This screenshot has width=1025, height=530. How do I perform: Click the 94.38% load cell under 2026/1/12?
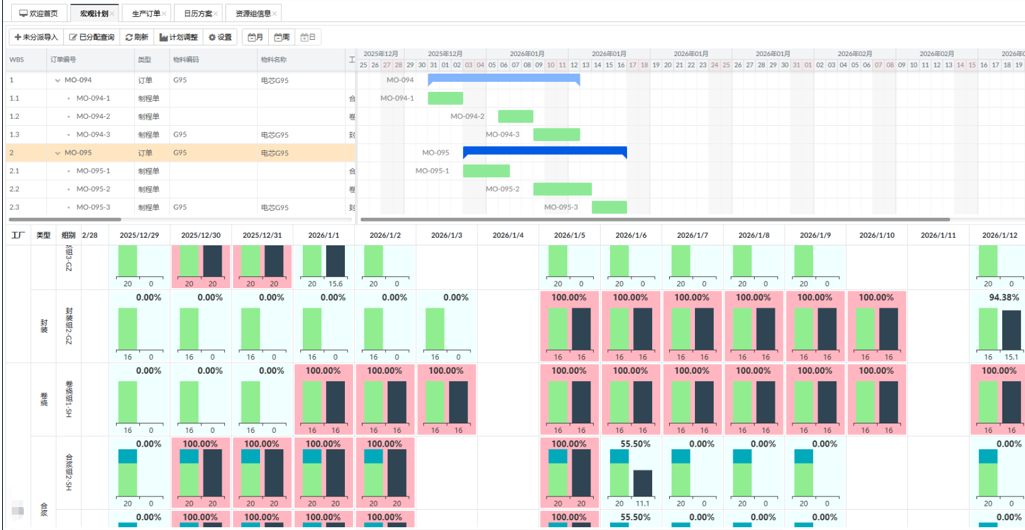click(1000, 326)
